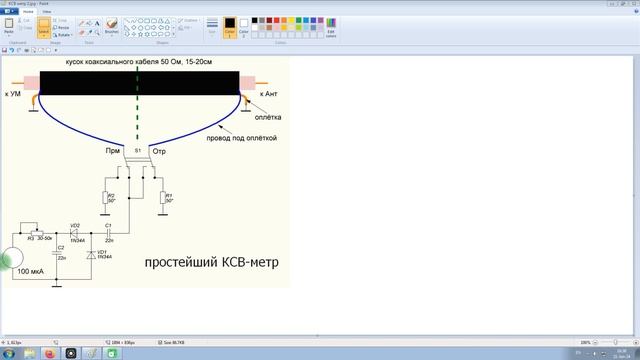Pick the Curve shape
The width and height of the screenshot is (640, 360).
(x=133, y=20)
